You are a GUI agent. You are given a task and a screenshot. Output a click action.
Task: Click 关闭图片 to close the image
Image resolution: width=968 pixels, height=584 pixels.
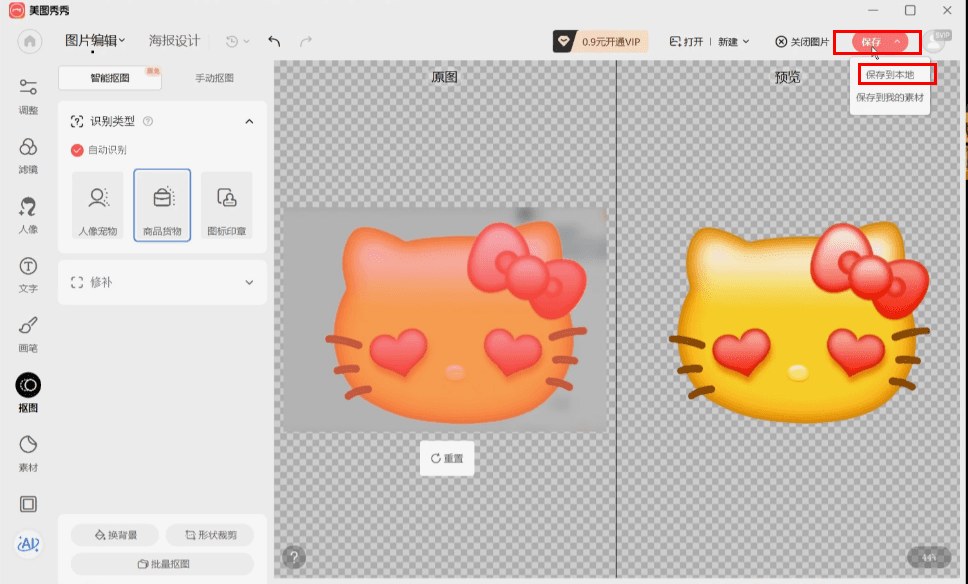[x=802, y=41]
